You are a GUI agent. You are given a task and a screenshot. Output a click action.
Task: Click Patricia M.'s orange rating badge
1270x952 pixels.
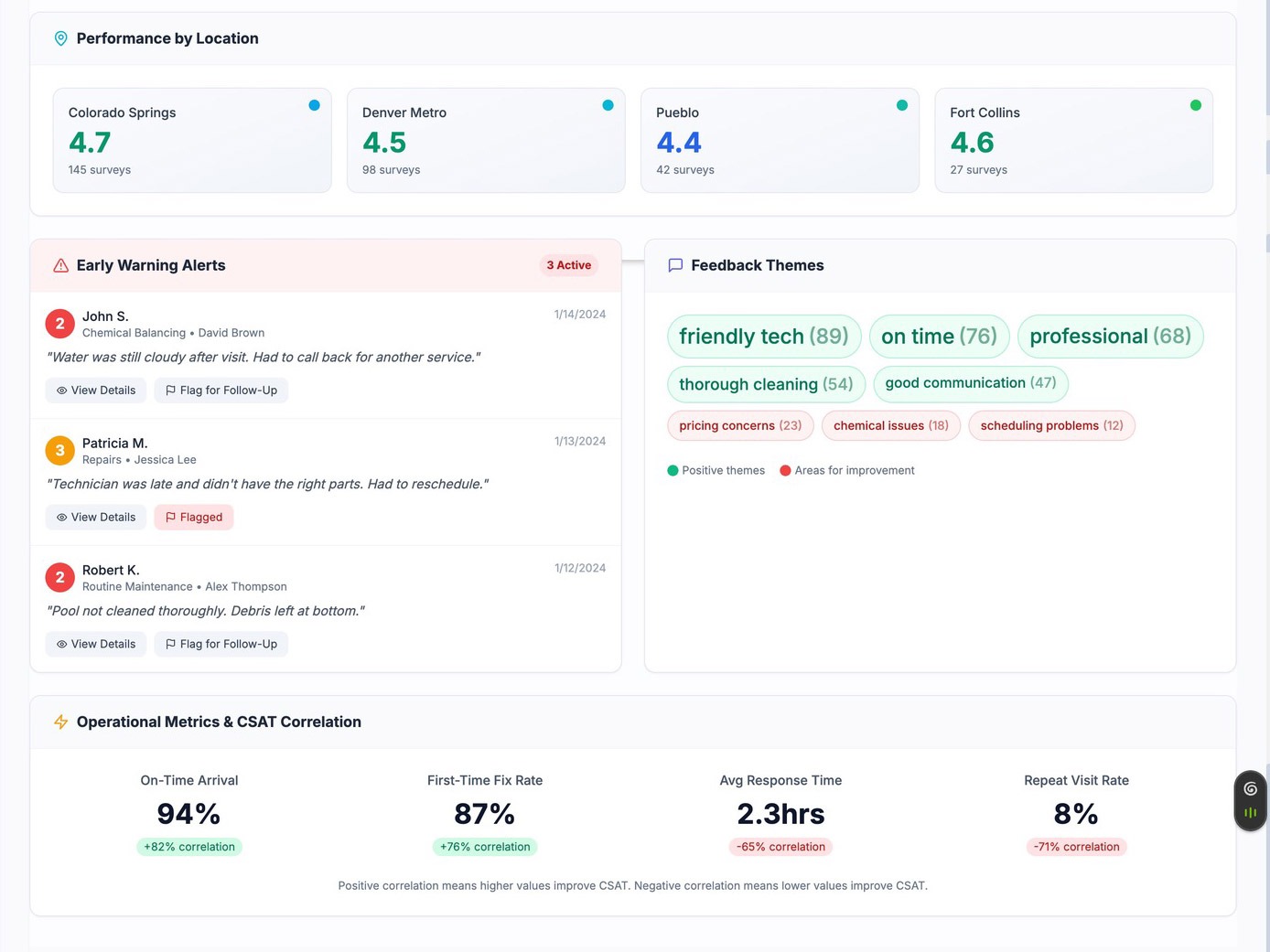[x=59, y=450]
